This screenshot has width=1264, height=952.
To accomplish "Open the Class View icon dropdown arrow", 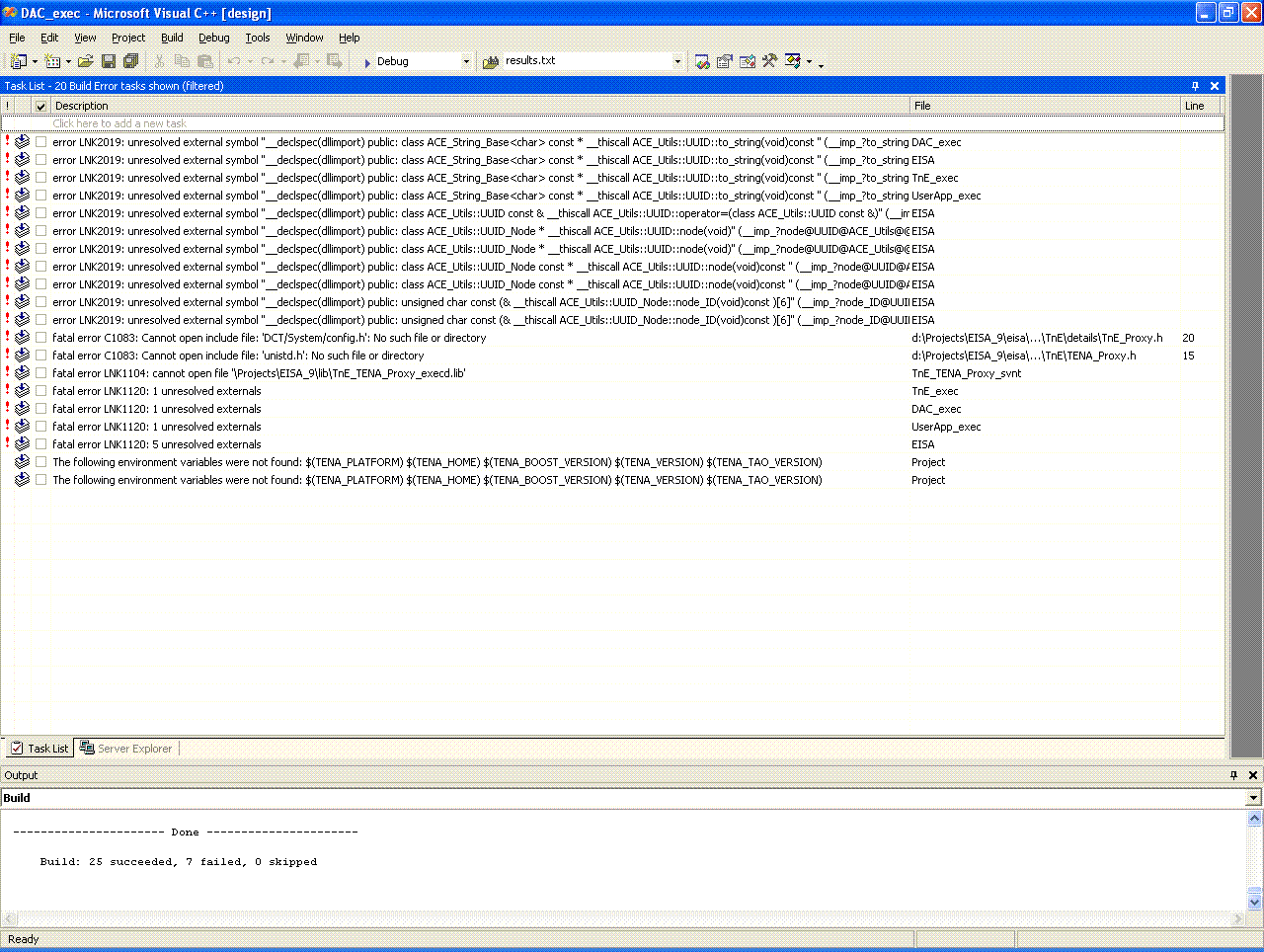I will click(810, 61).
